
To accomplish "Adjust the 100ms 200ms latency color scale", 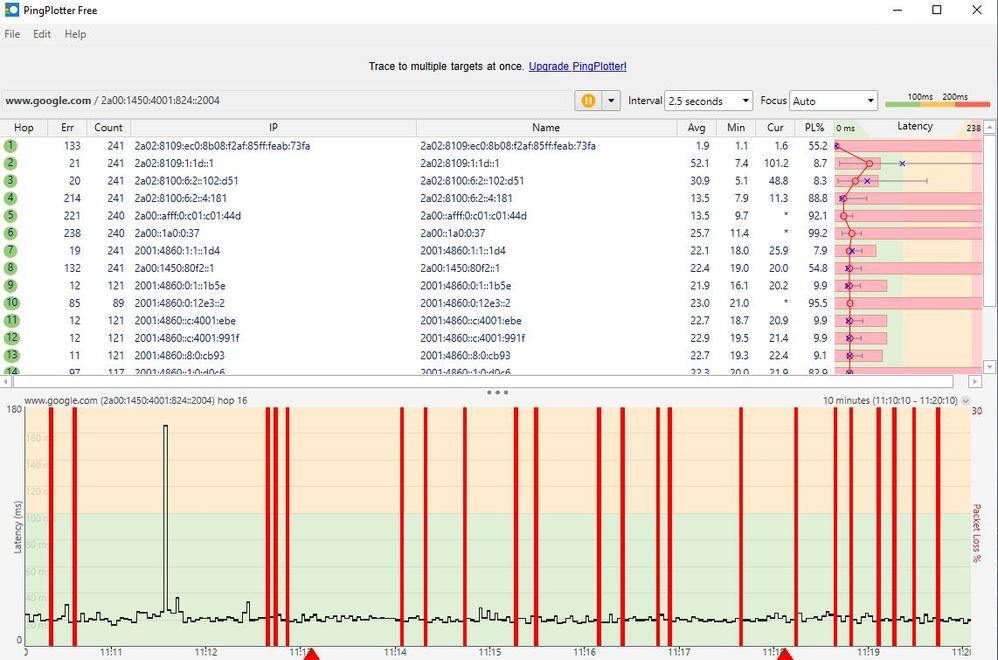I will [937, 100].
